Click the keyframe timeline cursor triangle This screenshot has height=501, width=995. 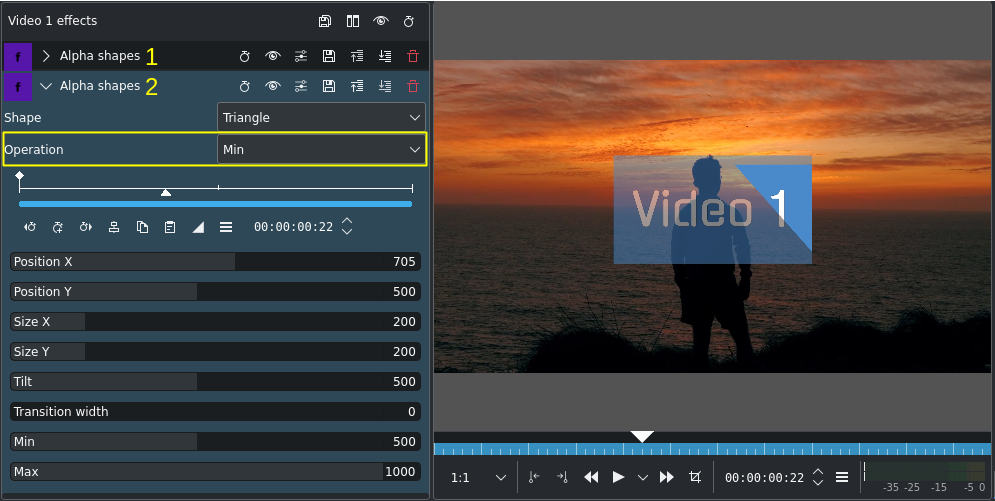[x=166, y=192]
